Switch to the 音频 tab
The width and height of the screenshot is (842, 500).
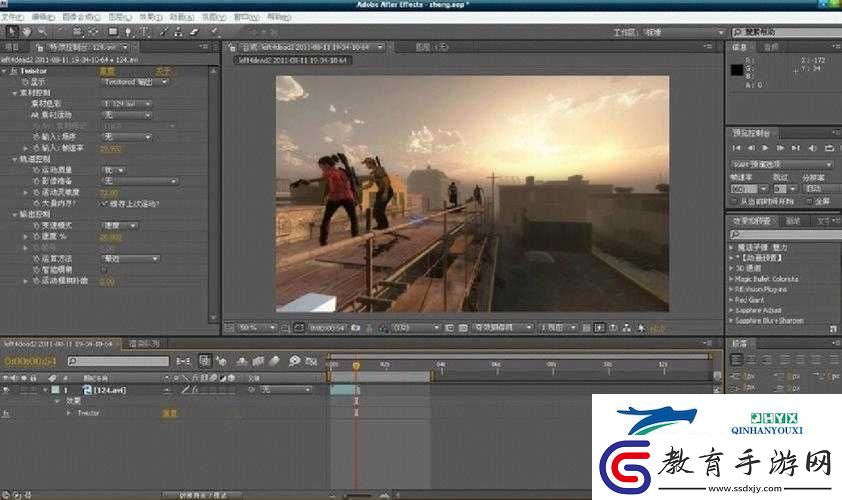pos(771,47)
